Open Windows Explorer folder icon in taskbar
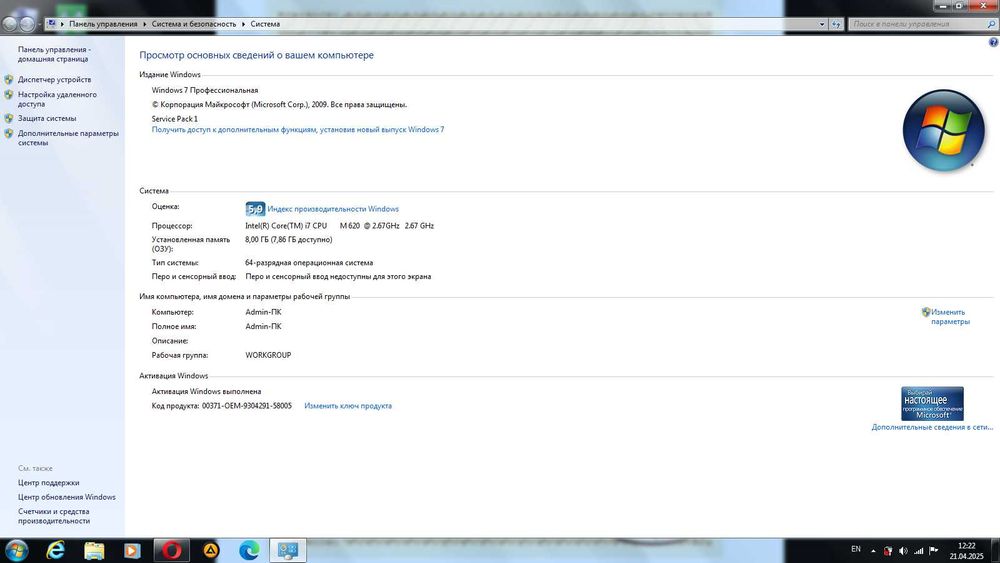This screenshot has width=1000, height=563. tap(94, 550)
